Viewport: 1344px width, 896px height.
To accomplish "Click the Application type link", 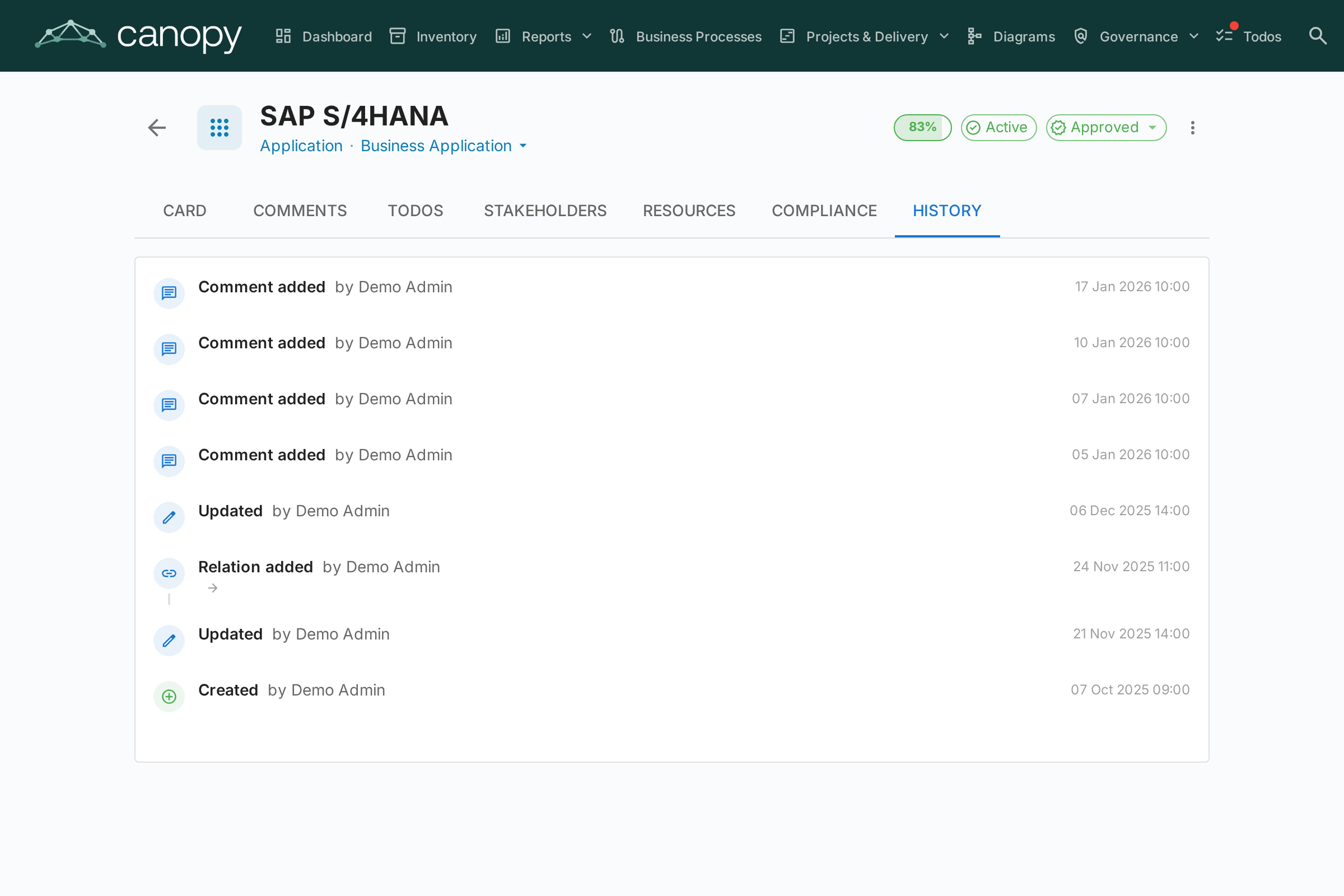I will 301,146.
